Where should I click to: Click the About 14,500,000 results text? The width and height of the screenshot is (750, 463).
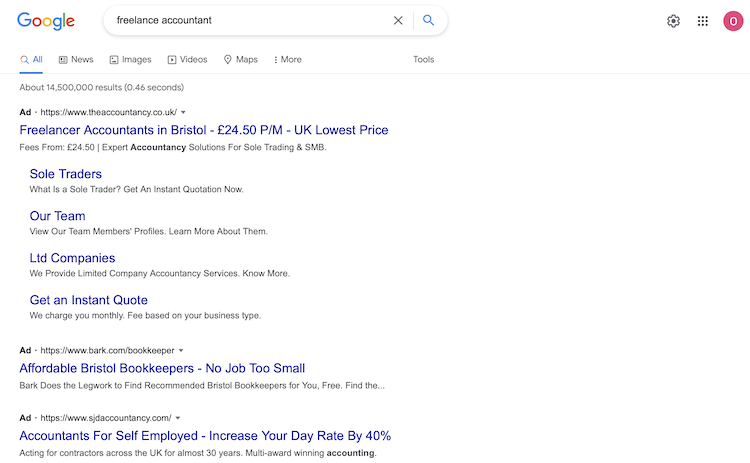click(101, 88)
